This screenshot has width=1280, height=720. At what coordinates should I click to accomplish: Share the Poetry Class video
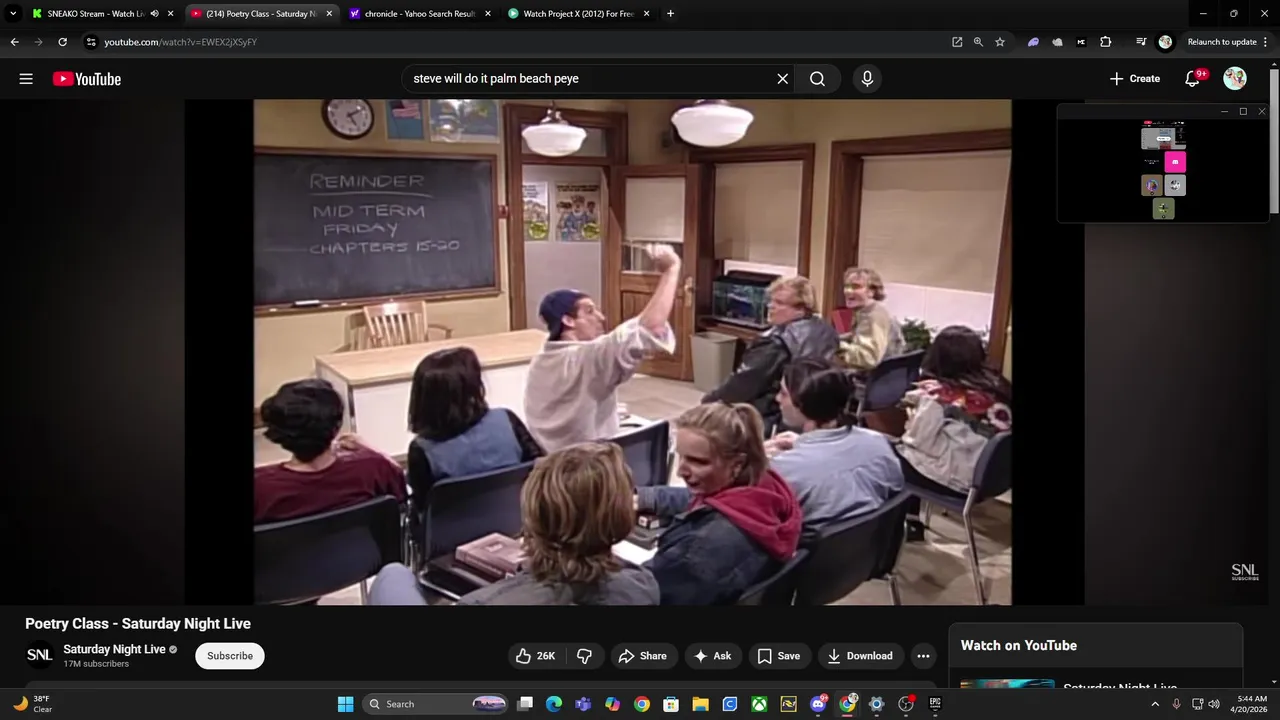pos(643,656)
